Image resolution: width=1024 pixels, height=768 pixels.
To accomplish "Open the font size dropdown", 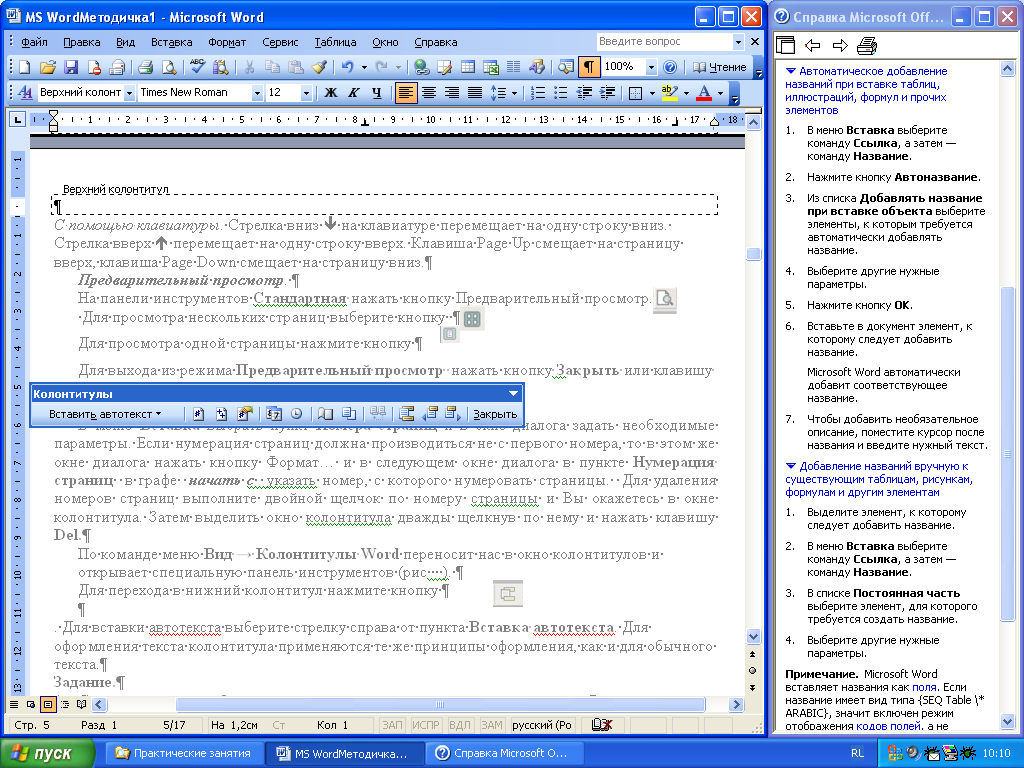I will [x=306, y=93].
